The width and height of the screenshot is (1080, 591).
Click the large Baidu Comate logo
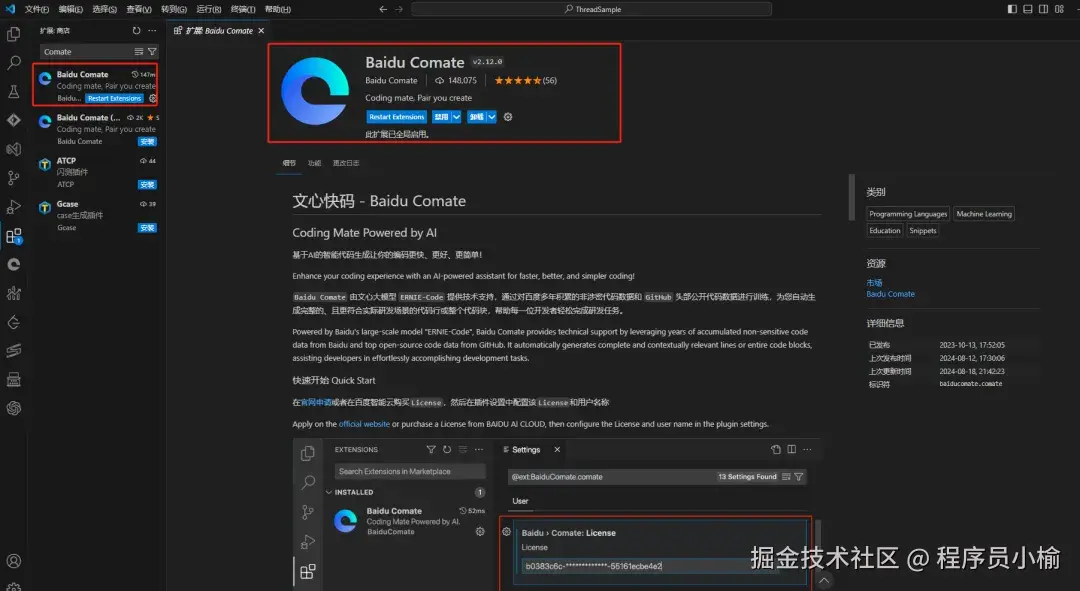[315, 91]
